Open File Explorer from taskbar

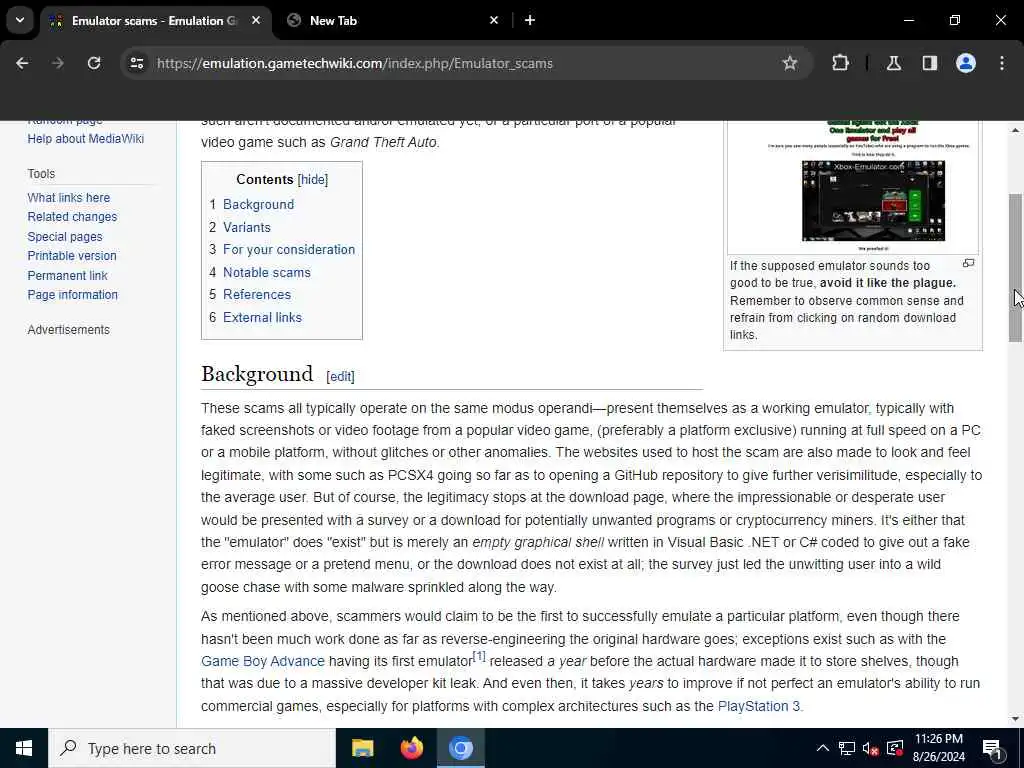[362, 748]
